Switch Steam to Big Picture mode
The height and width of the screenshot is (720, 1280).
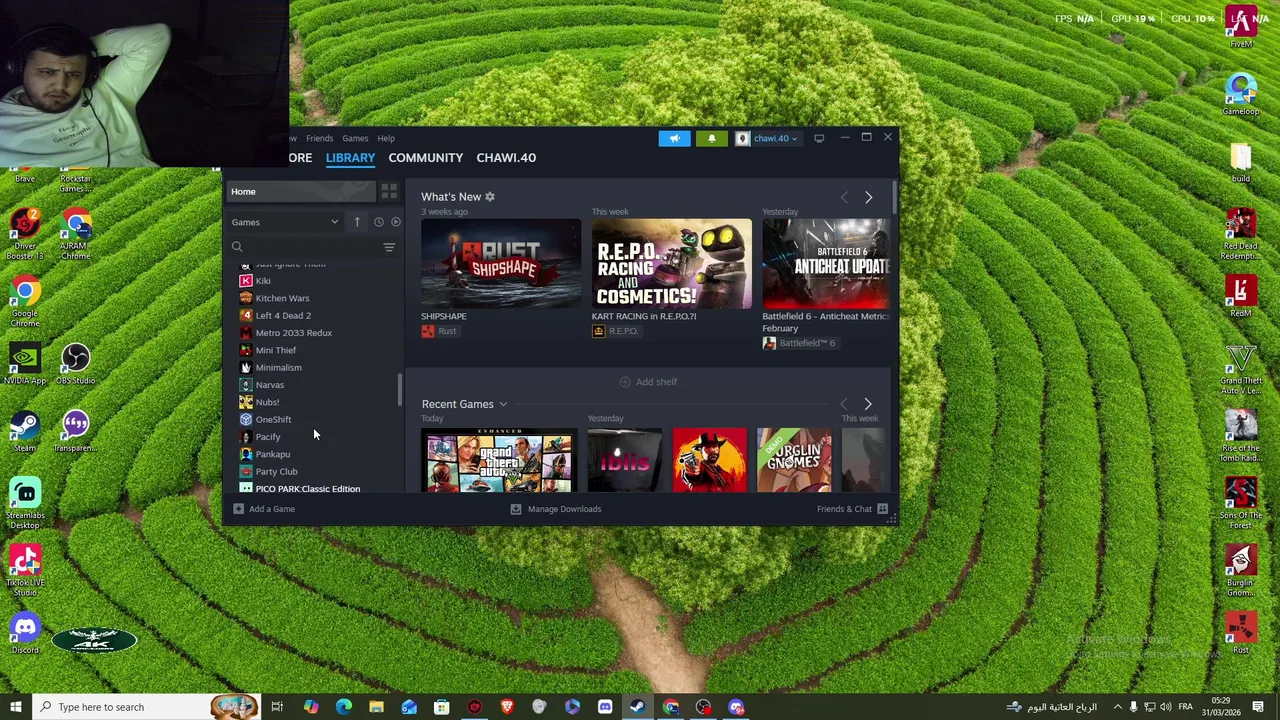pyautogui.click(x=819, y=138)
